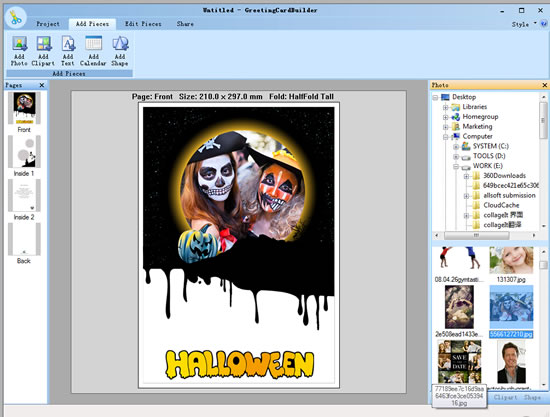Select the Desktop root item
The image size is (550, 417).
tap(464, 97)
